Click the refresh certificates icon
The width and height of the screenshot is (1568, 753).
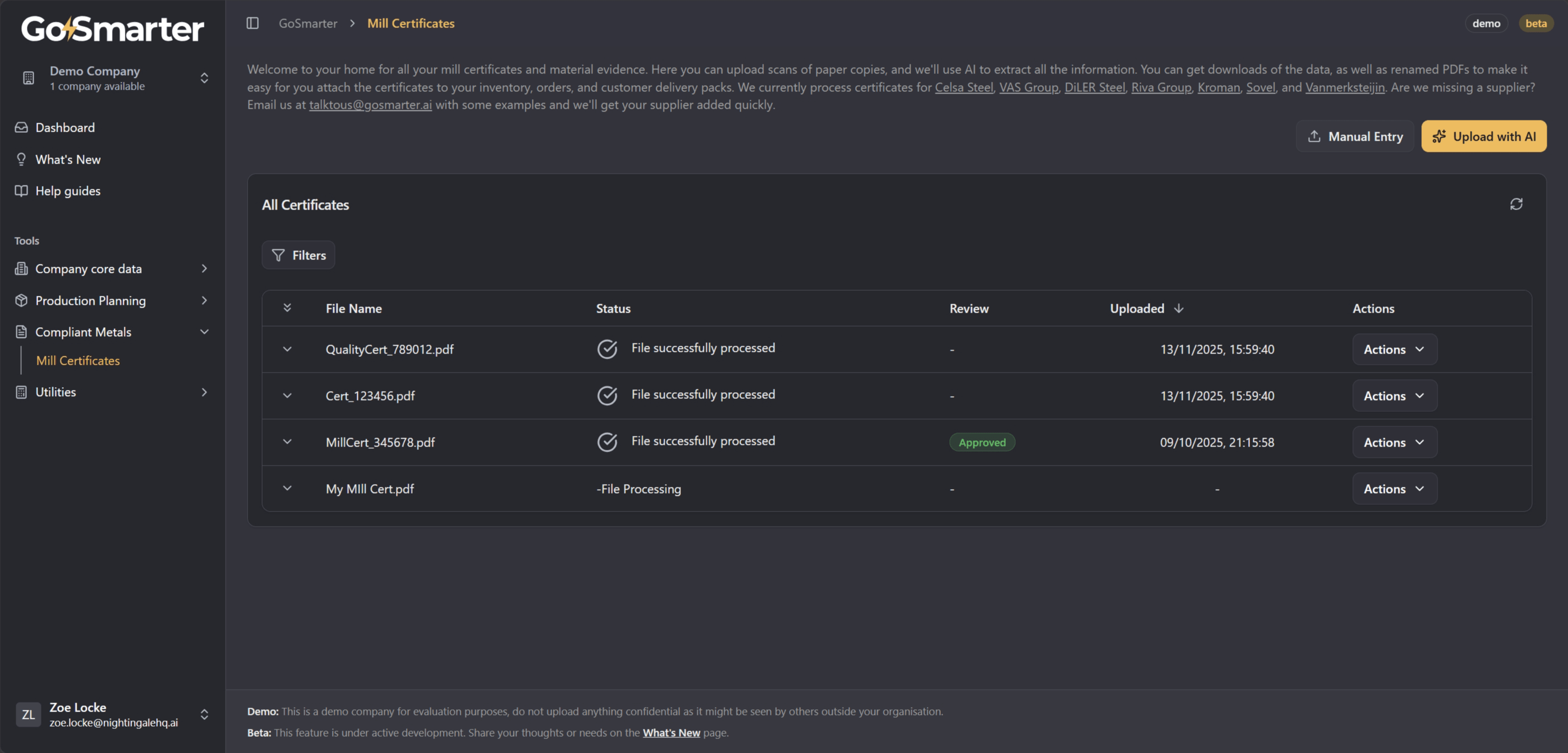tap(1516, 204)
